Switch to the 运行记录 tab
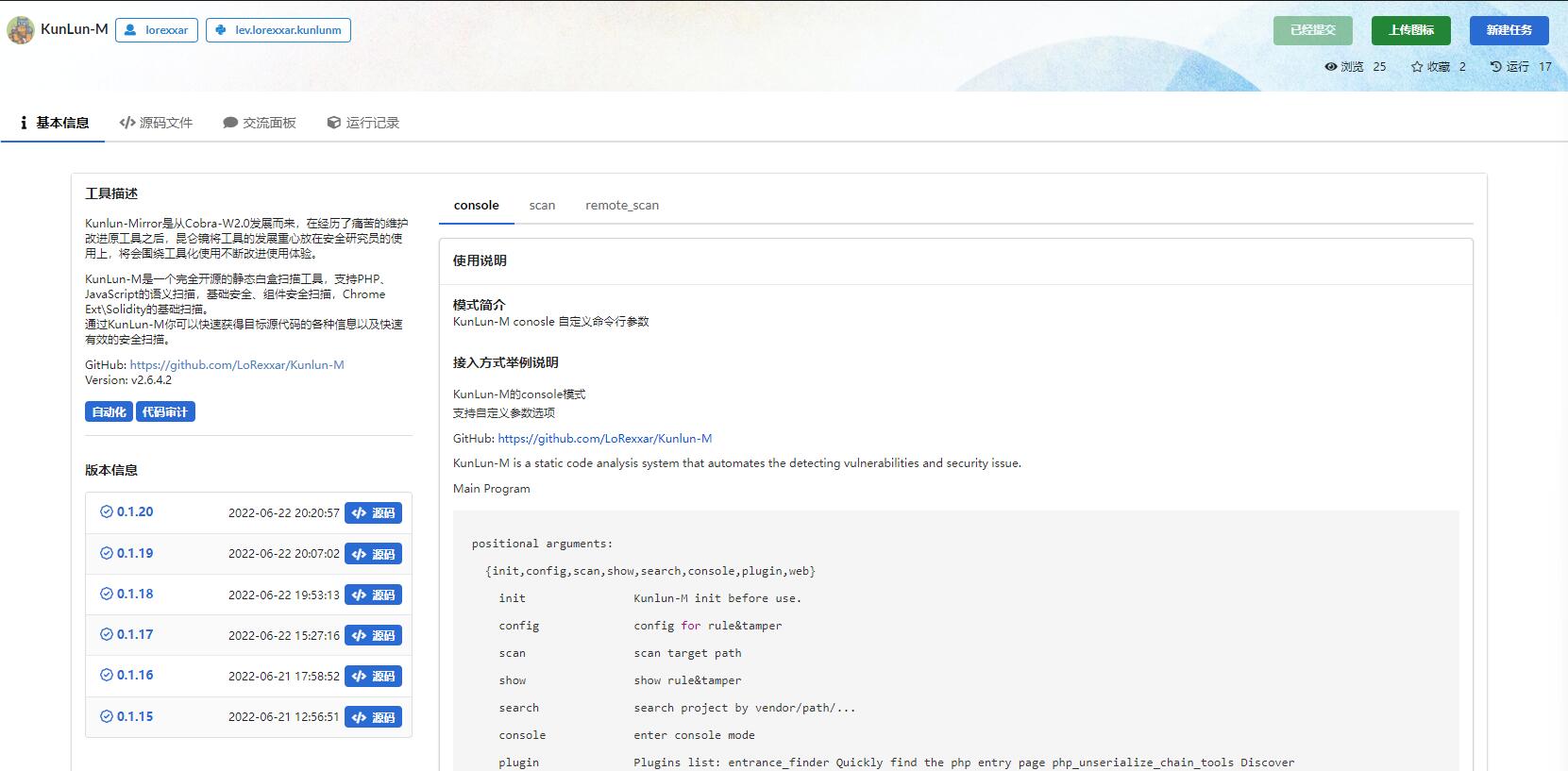 click(x=363, y=123)
